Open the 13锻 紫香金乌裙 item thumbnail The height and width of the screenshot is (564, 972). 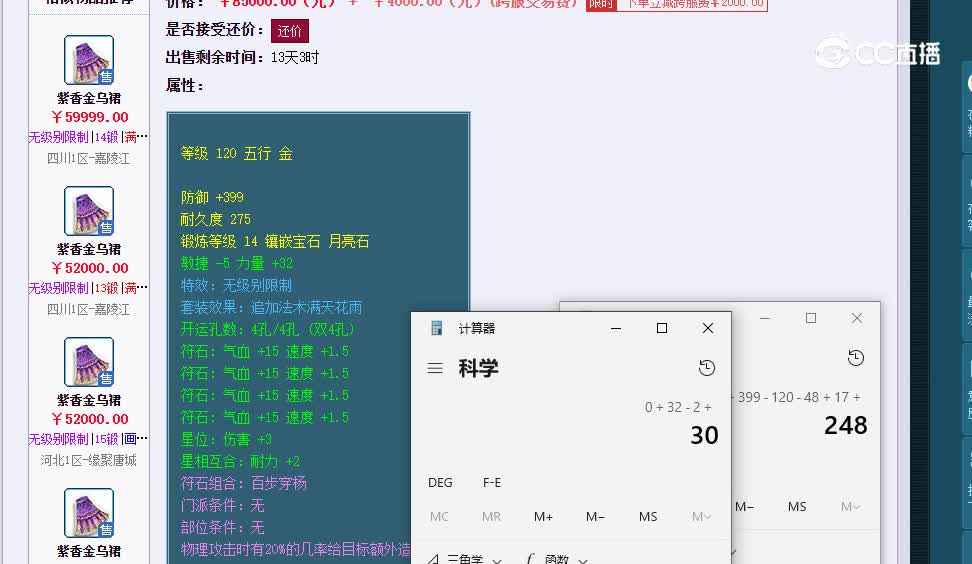pos(89,211)
